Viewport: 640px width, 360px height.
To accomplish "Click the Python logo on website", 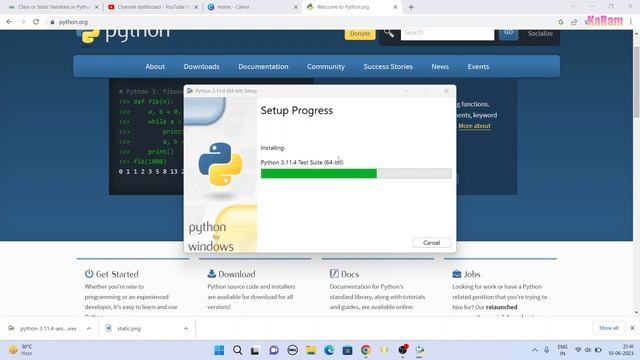I will pyautogui.click(x=123, y=35).
